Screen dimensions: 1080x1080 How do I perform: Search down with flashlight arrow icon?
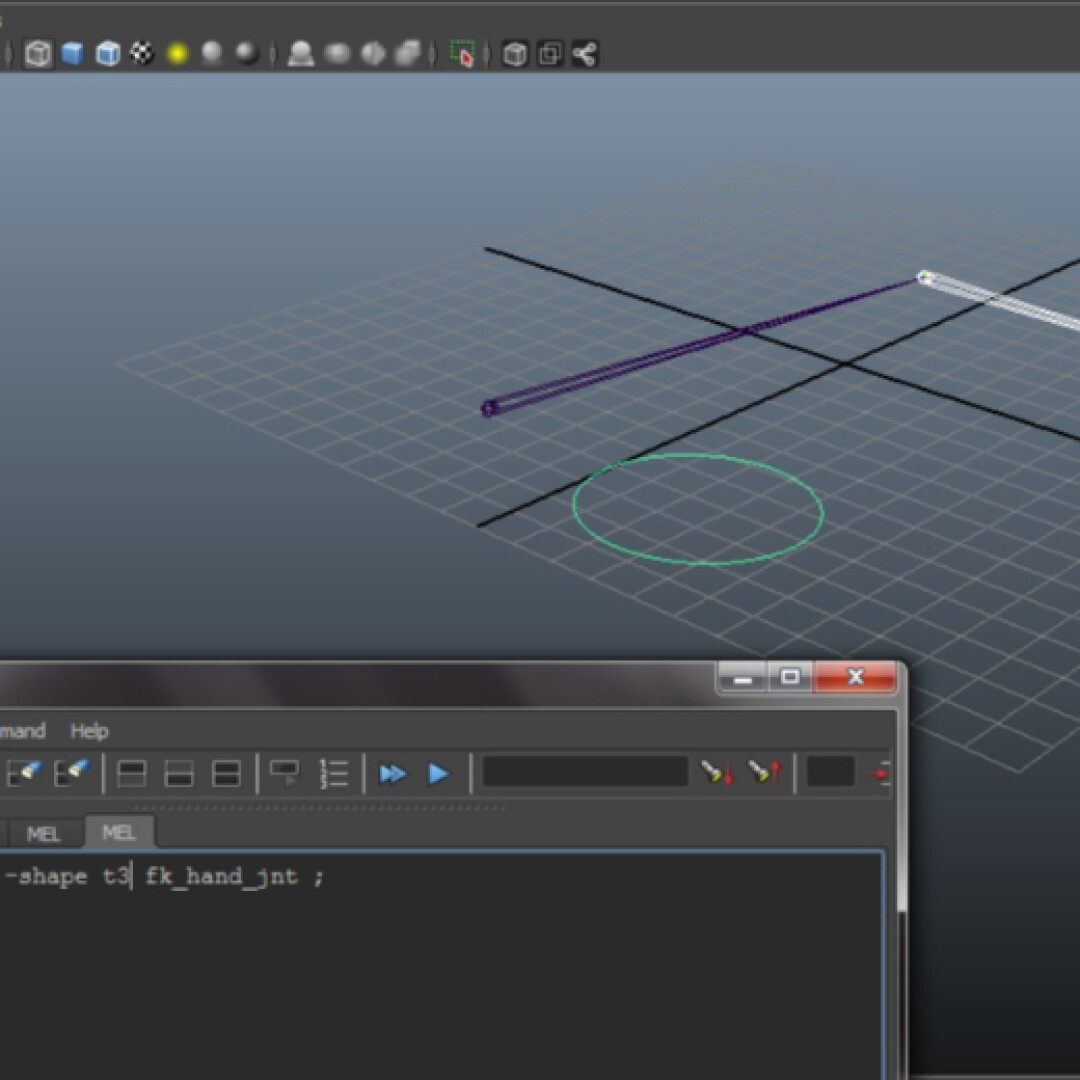click(x=716, y=773)
